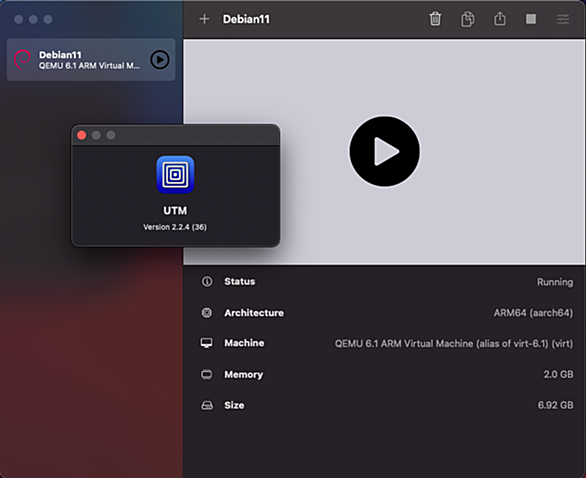586x478 pixels.
Task: Click the Status label
Action: pos(240,281)
